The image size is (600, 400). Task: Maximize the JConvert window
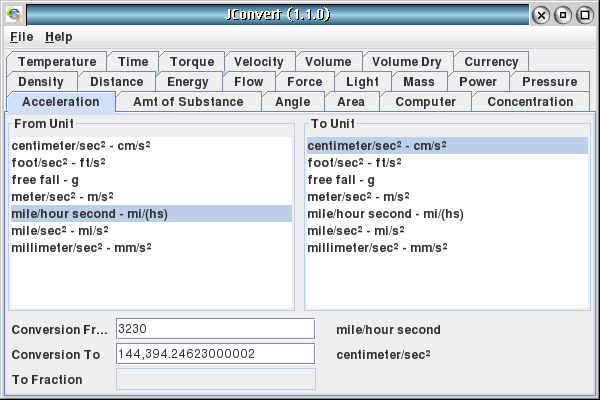(x=585, y=15)
